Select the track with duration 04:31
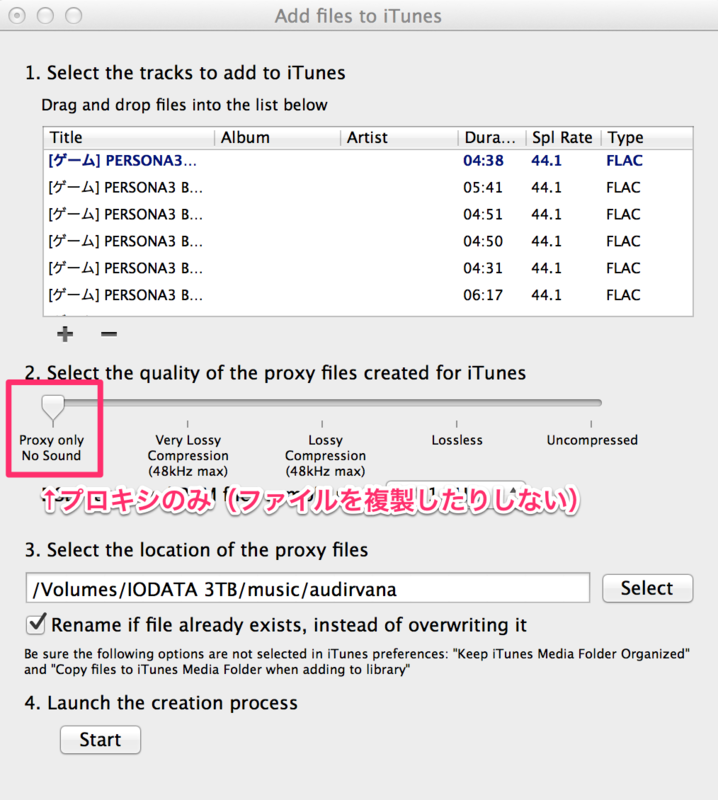 click(x=368, y=268)
